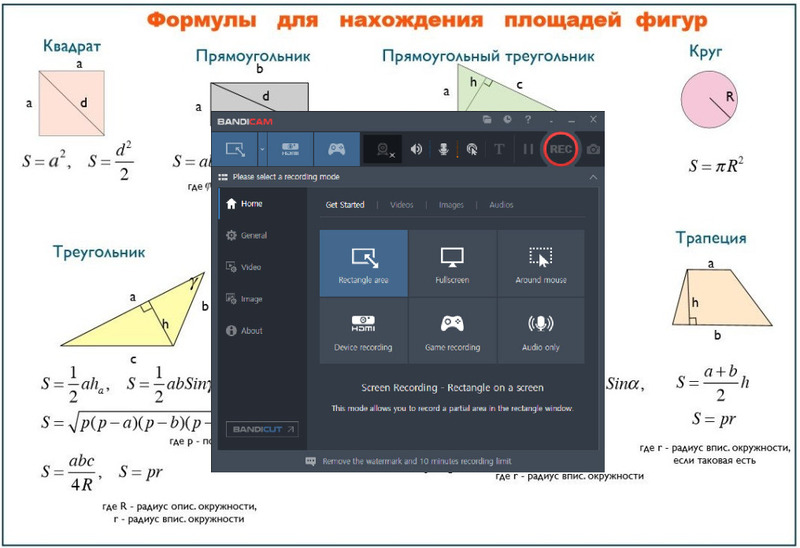Screen dimensions: 800x548
Task: Select the Rectangle area tile
Action: coord(364,263)
